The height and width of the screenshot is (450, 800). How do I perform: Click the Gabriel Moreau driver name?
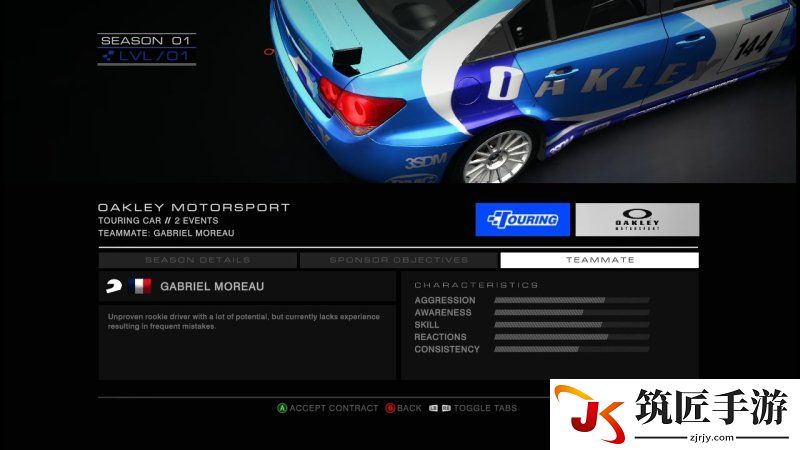(x=212, y=286)
